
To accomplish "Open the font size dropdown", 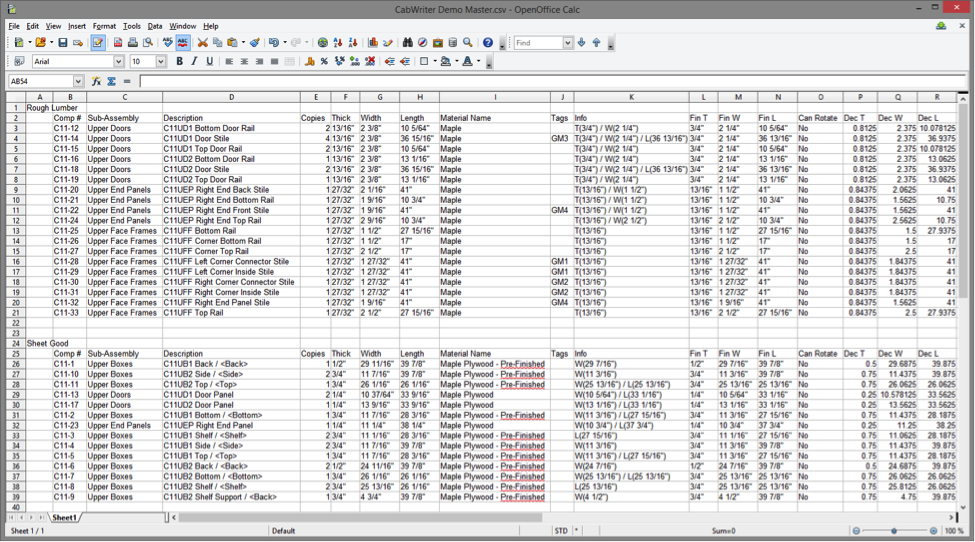I will 161,61.
